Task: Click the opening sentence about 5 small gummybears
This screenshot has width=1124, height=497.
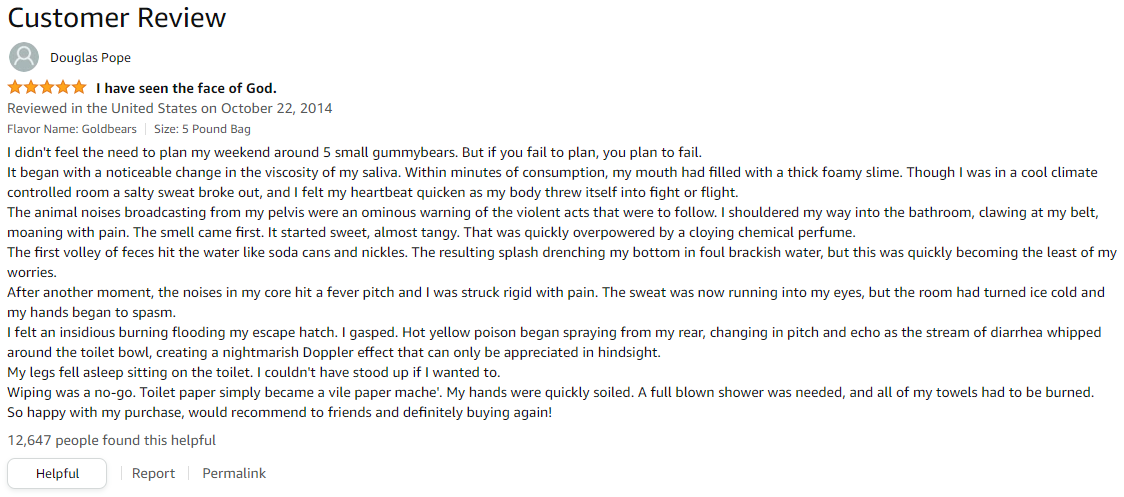Action: (355, 153)
